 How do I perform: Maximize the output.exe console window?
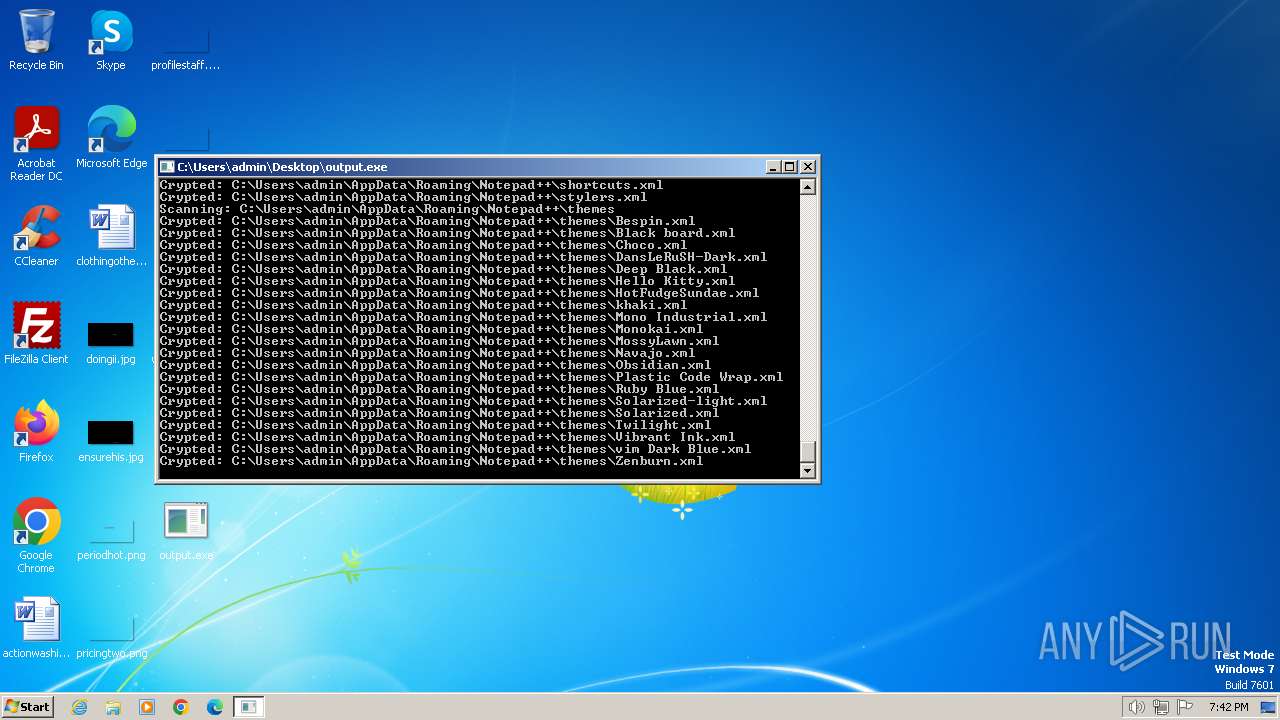790,167
